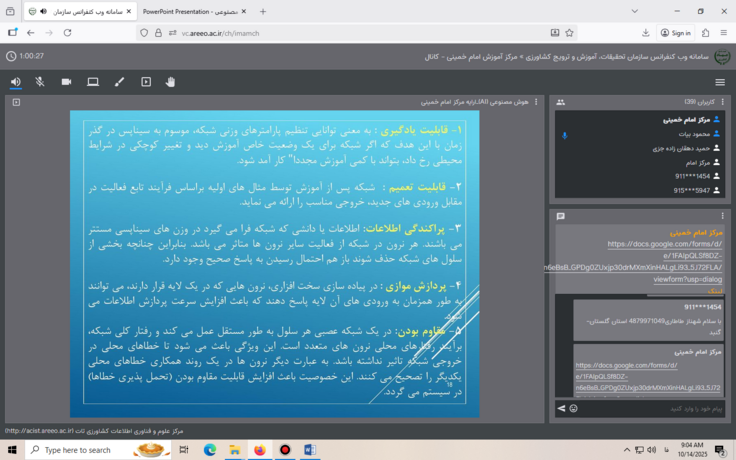This screenshot has width=736, height=460.
Task: Open the acist.areeo.ac.ir footer link
Action: click(39, 431)
